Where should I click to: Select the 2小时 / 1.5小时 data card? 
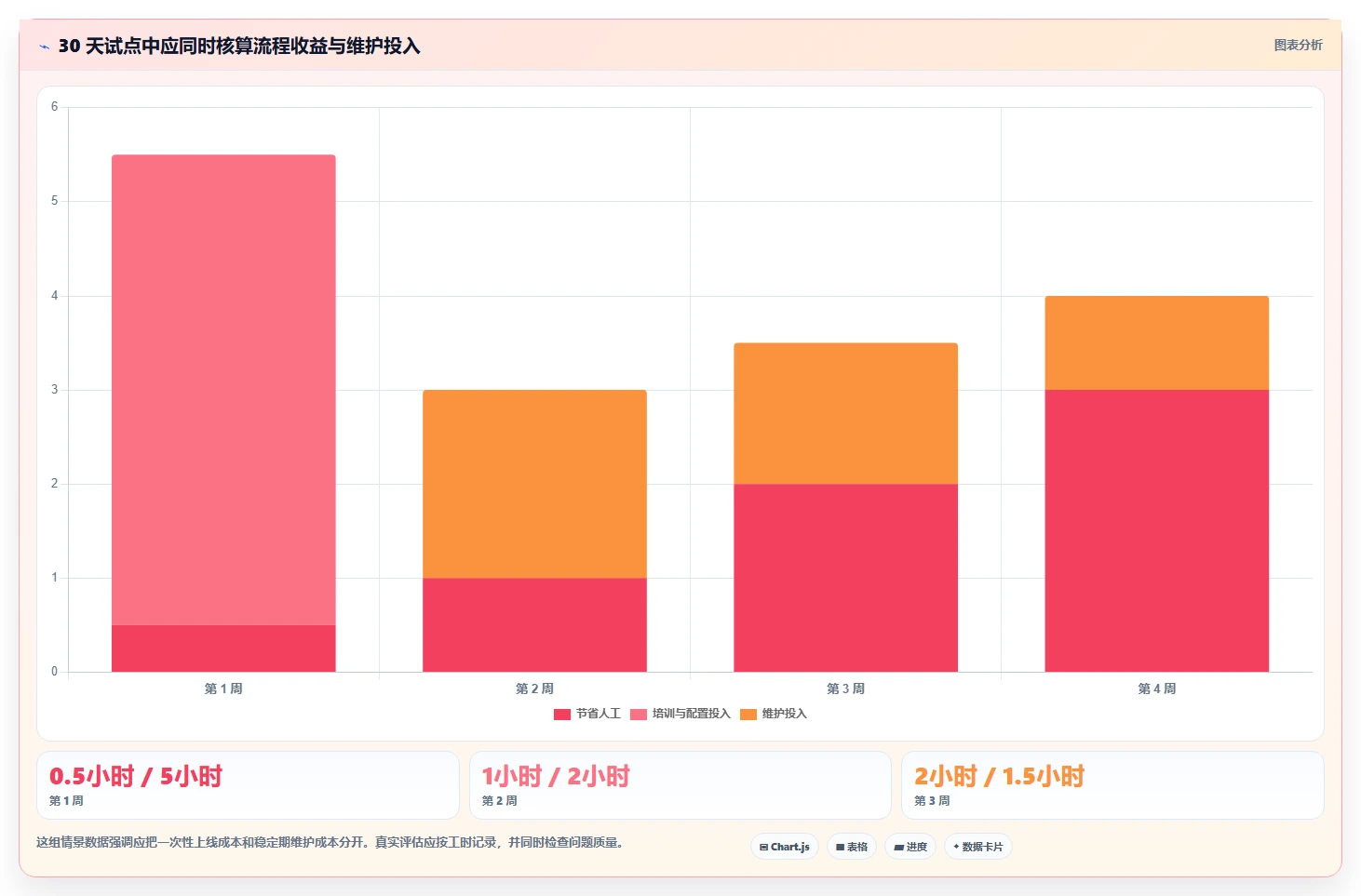[1112, 785]
